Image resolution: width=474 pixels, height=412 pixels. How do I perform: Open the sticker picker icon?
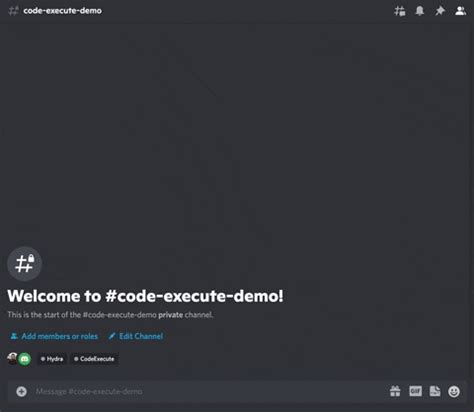(435, 391)
